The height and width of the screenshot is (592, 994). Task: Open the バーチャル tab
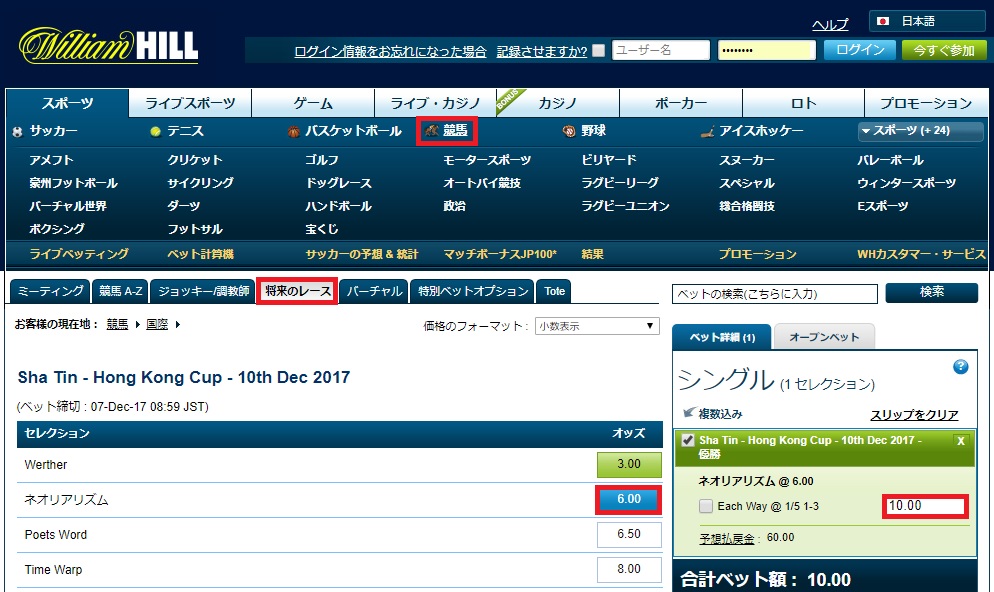pos(374,291)
